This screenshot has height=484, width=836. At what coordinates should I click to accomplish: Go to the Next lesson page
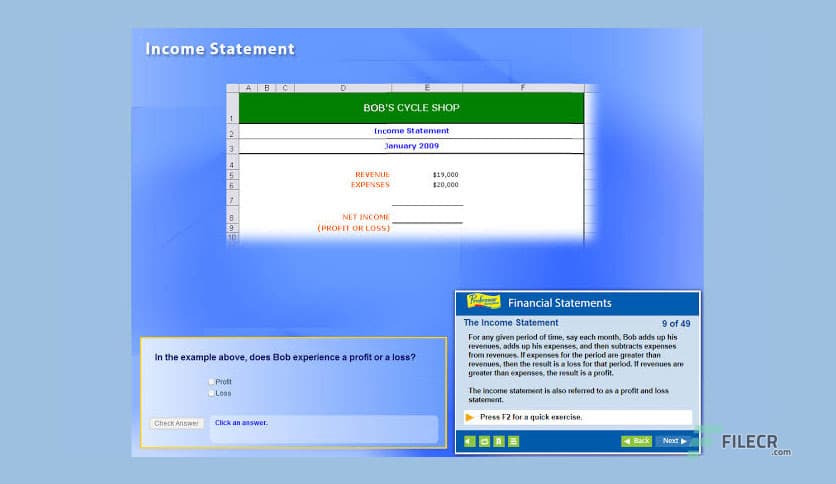click(x=674, y=441)
